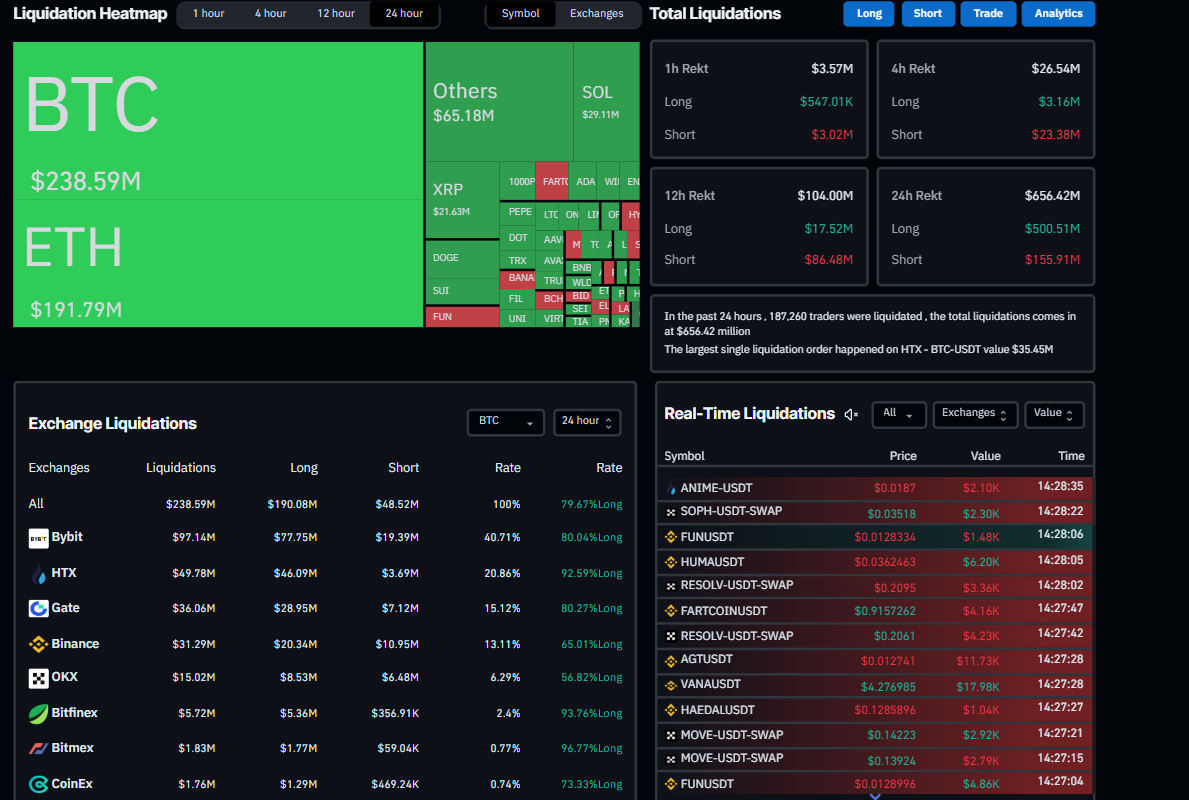Select the 12 hour heatmap tab
The height and width of the screenshot is (800, 1189).
pos(336,14)
